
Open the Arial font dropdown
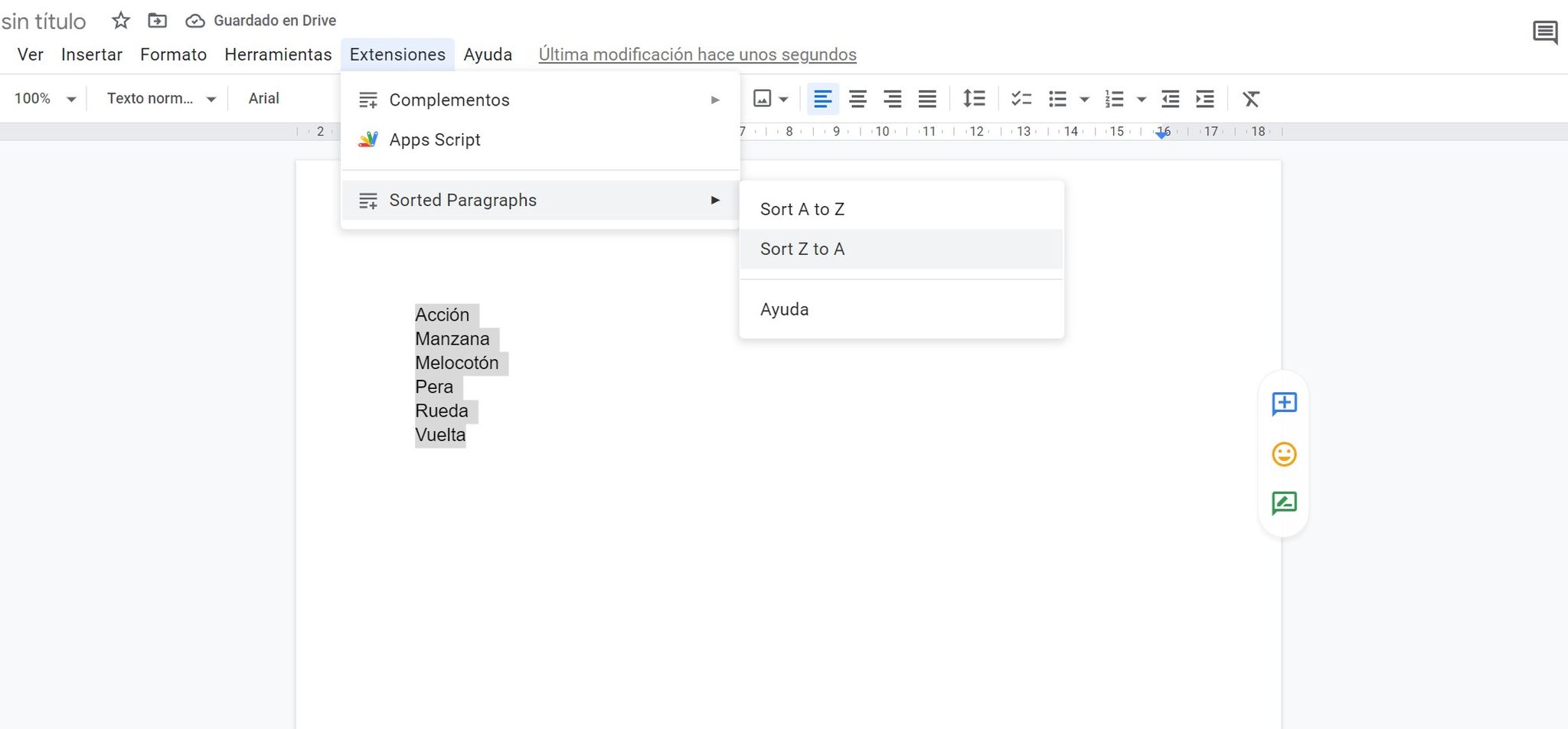264,98
